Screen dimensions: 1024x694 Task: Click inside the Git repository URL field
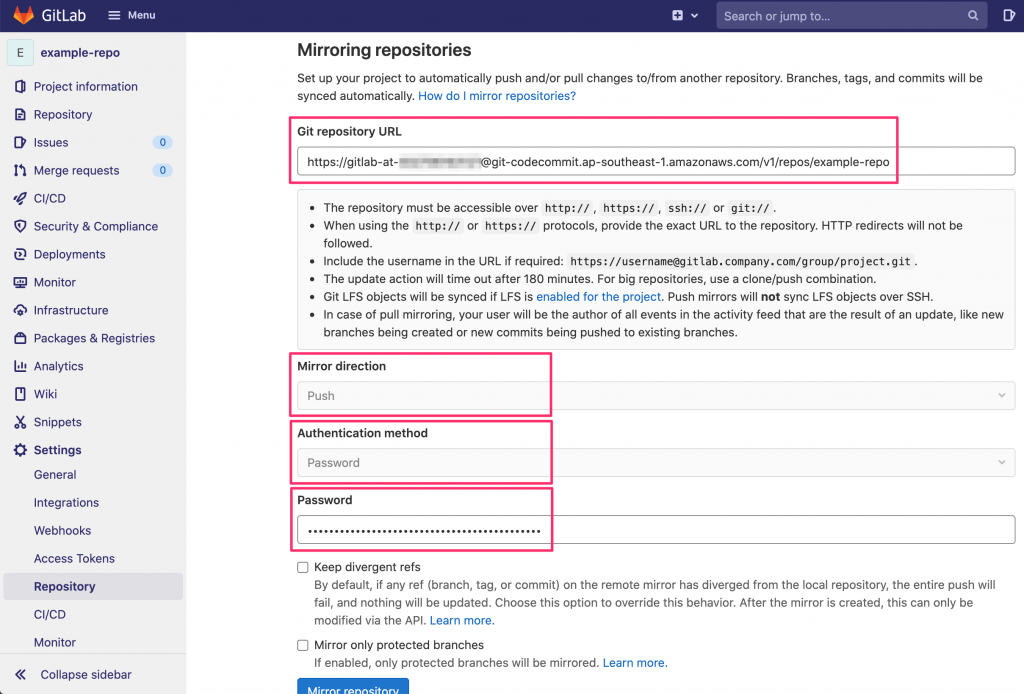[655, 160]
